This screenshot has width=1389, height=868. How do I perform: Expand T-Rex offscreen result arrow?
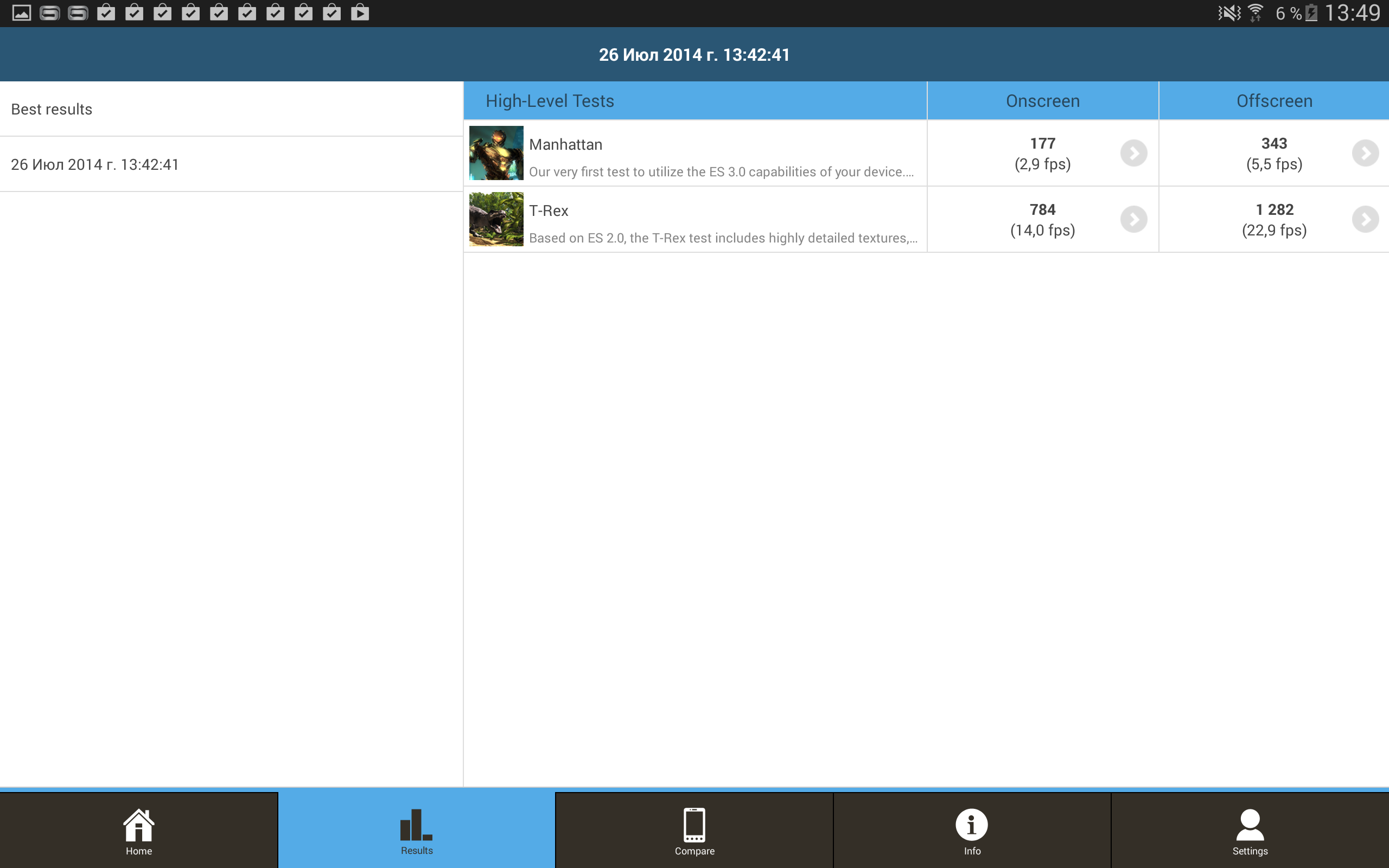(1365, 219)
